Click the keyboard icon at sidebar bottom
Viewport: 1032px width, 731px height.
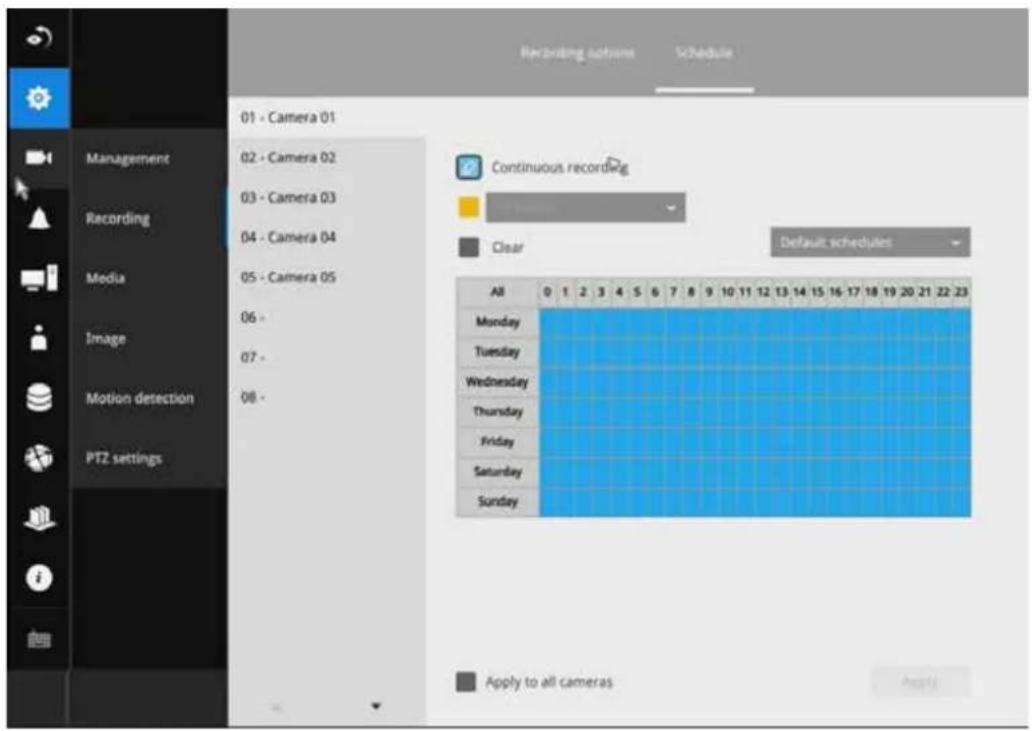[x=39, y=639]
